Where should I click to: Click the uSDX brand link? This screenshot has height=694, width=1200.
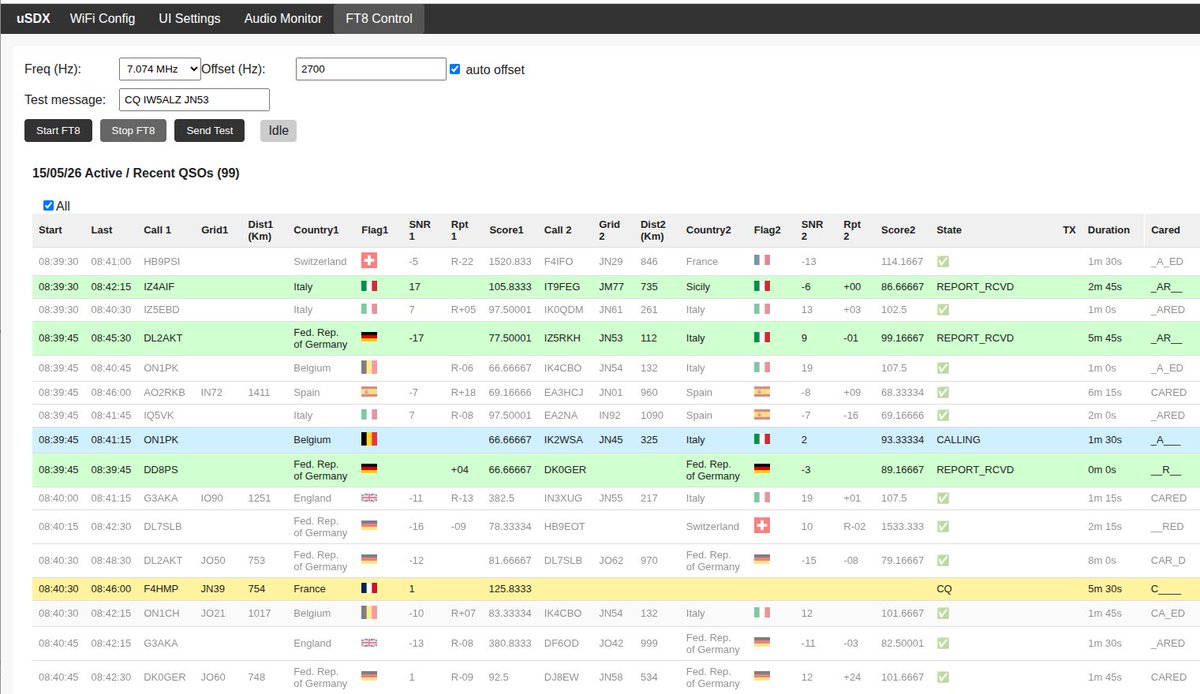[x=31, y=18]
